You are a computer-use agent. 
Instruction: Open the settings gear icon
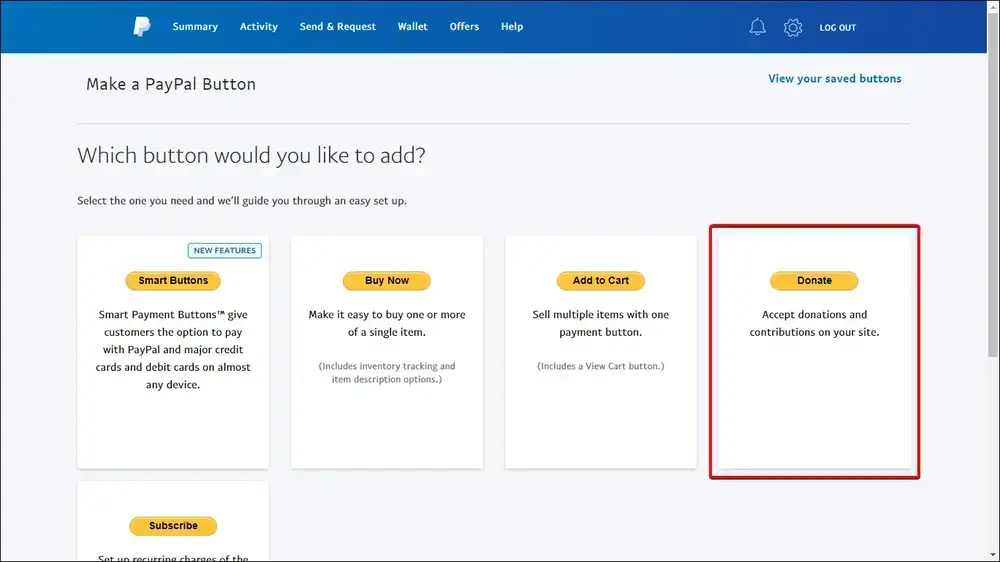tap(793, 27)
